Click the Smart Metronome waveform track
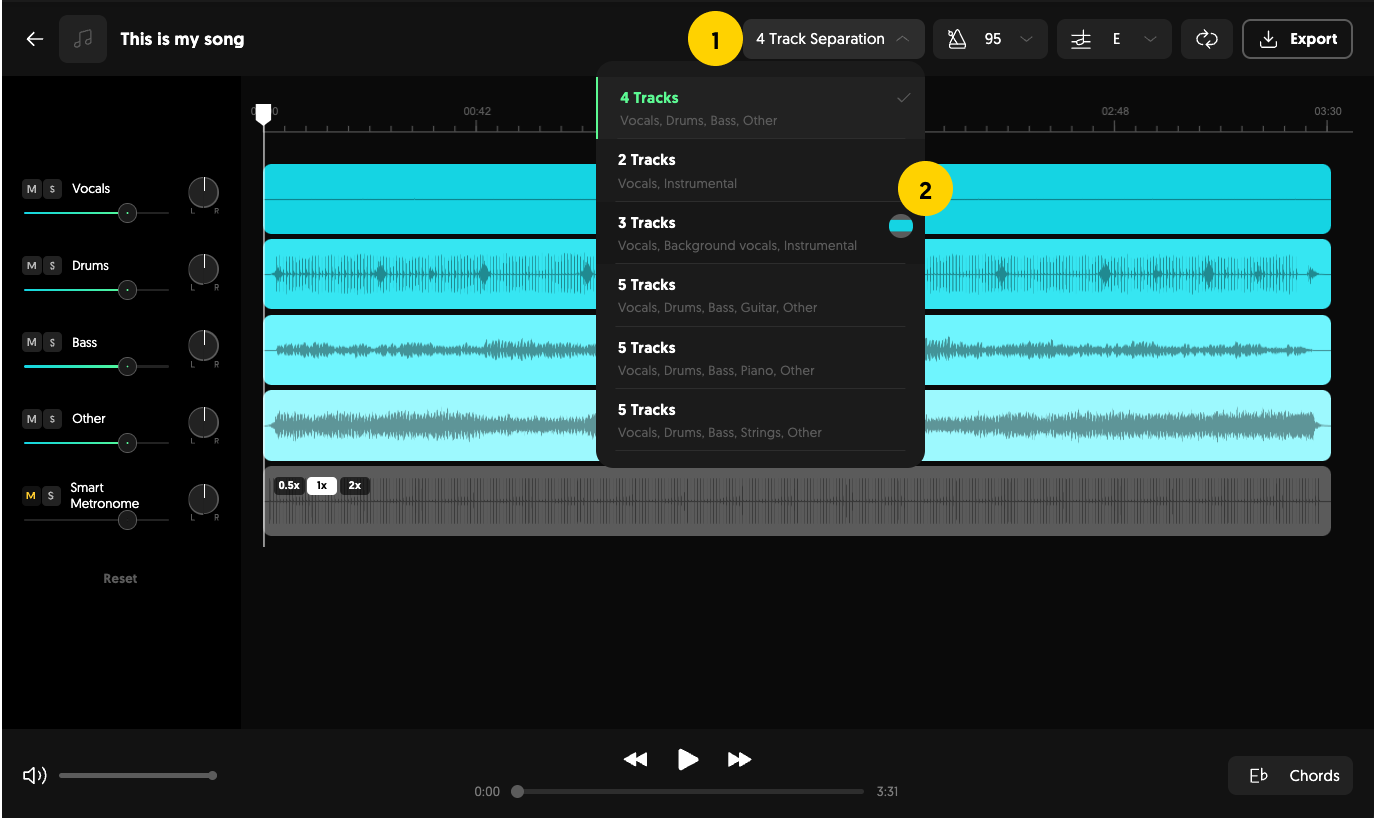 (x=797, y=501)
